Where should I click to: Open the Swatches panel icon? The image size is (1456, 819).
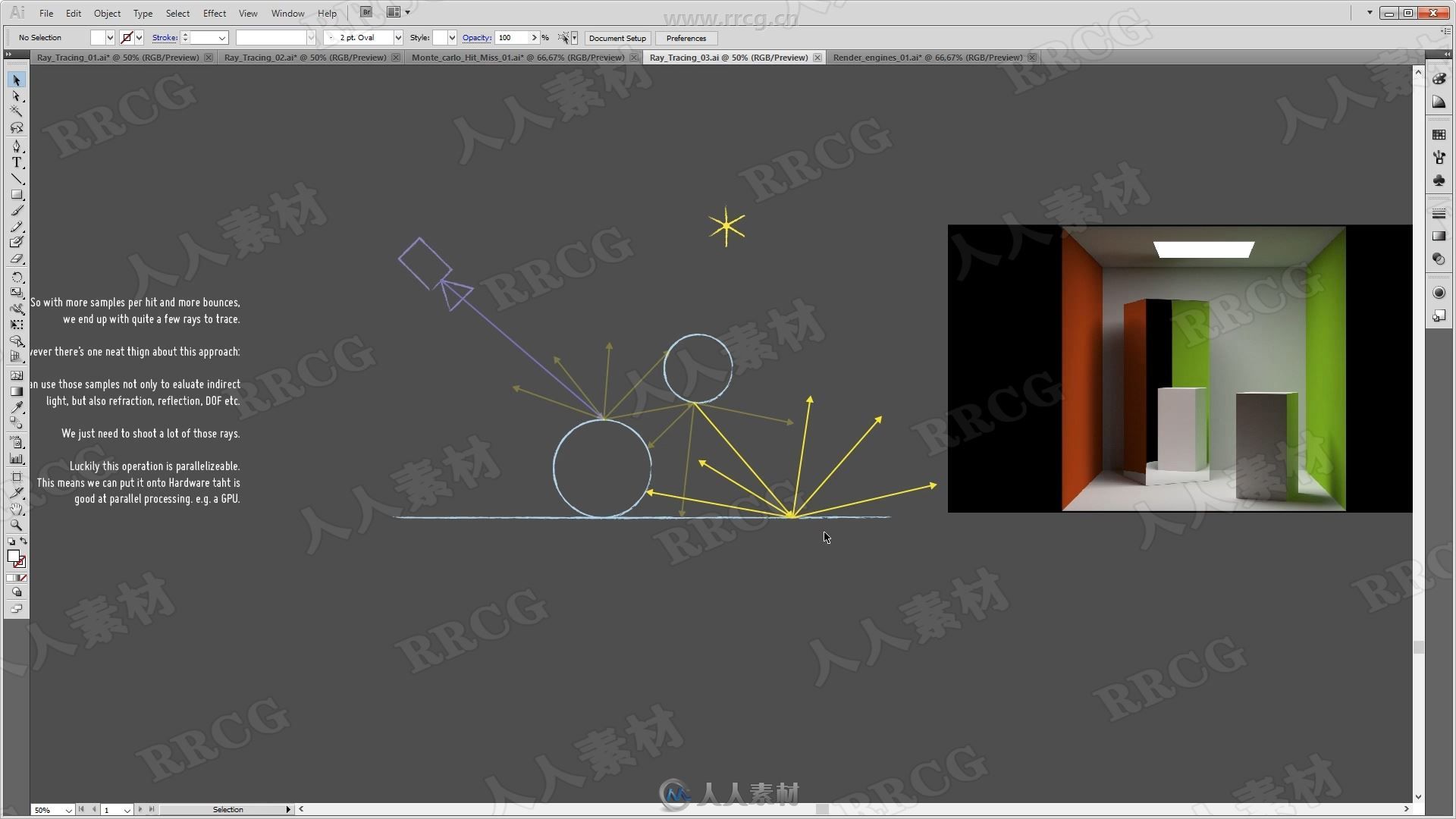1439,135
